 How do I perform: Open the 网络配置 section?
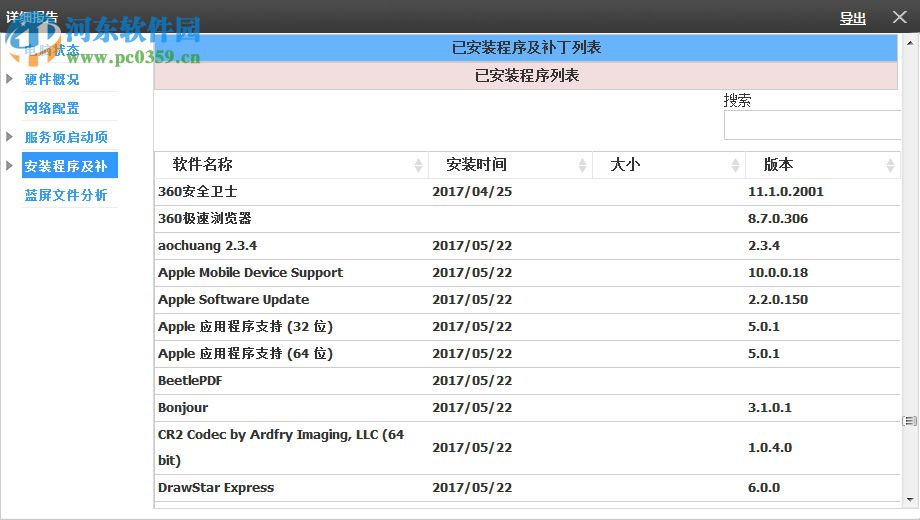click(x=52, y=108)
